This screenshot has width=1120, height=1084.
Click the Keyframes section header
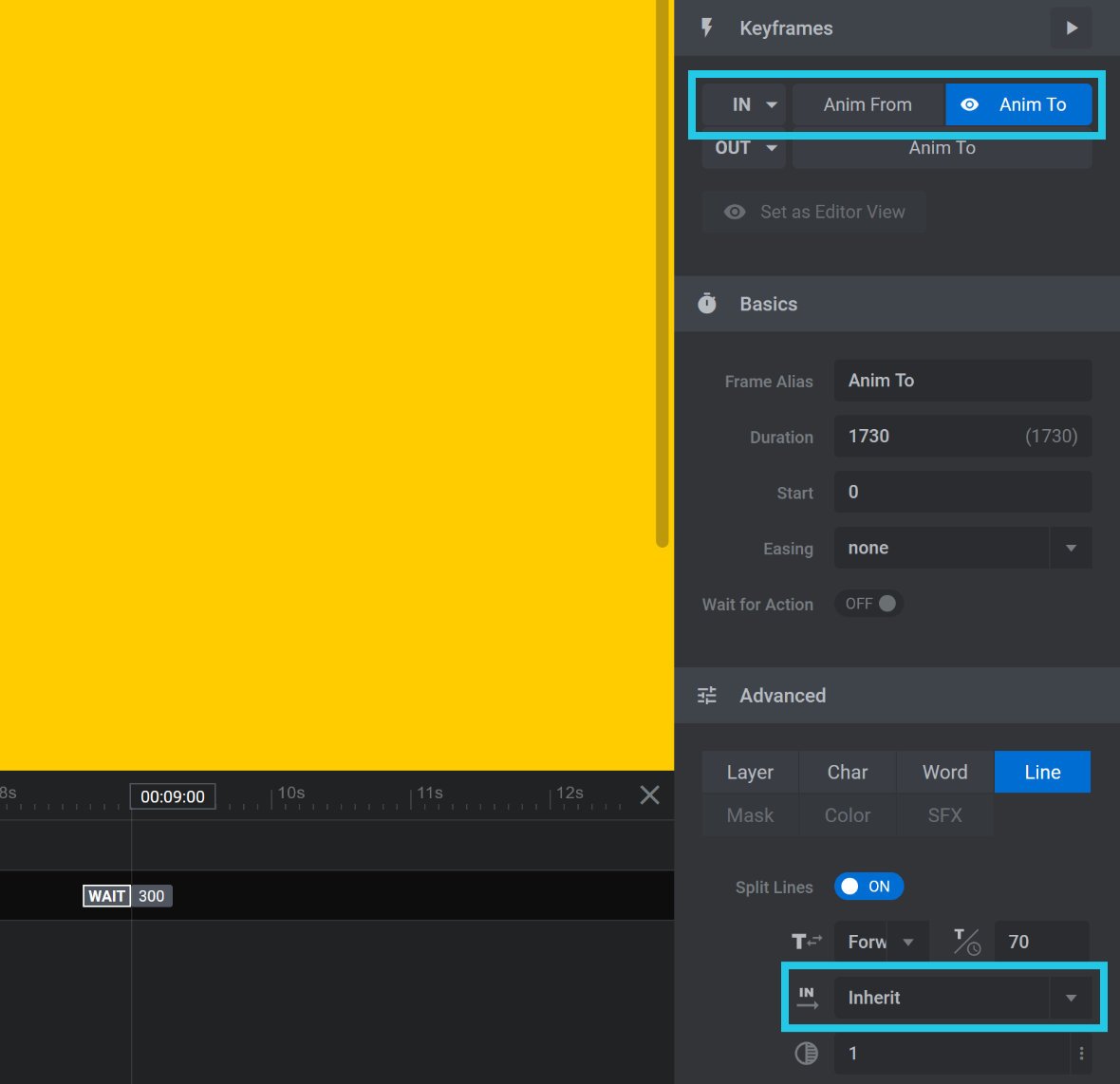pyautogui.click(x=896, y=28)
